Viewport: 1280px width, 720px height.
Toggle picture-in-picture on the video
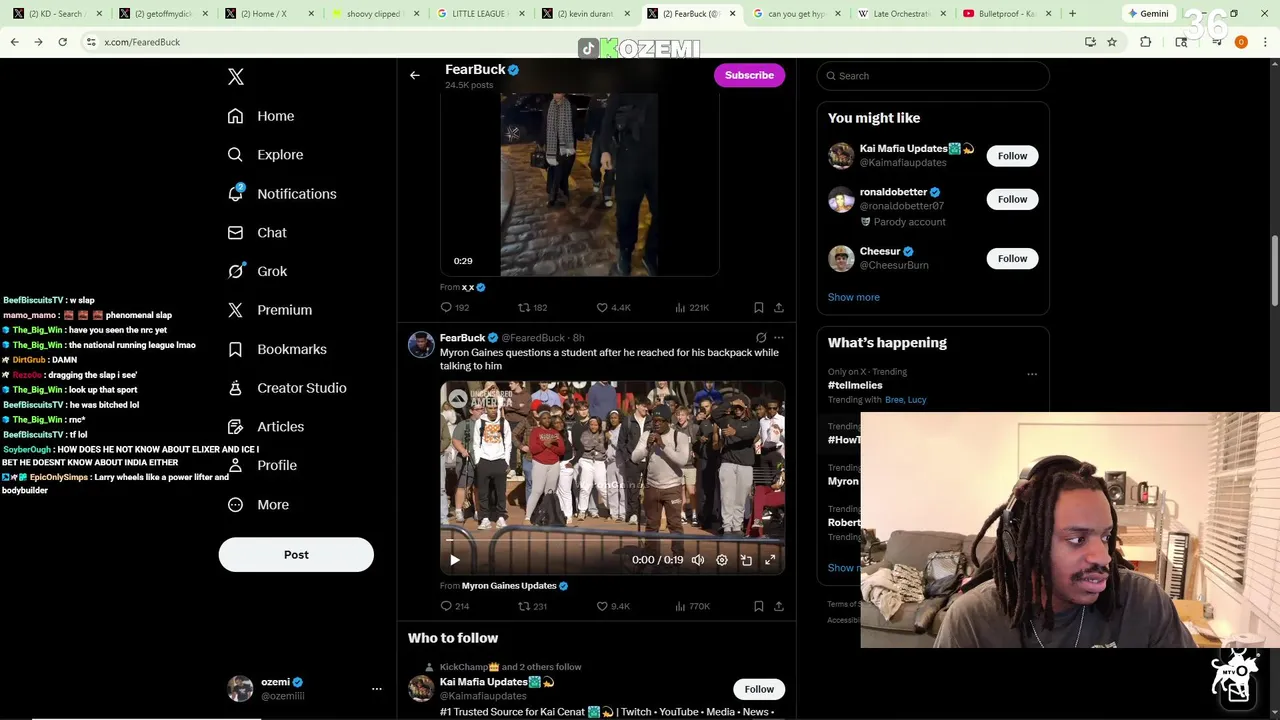(746, 560)
